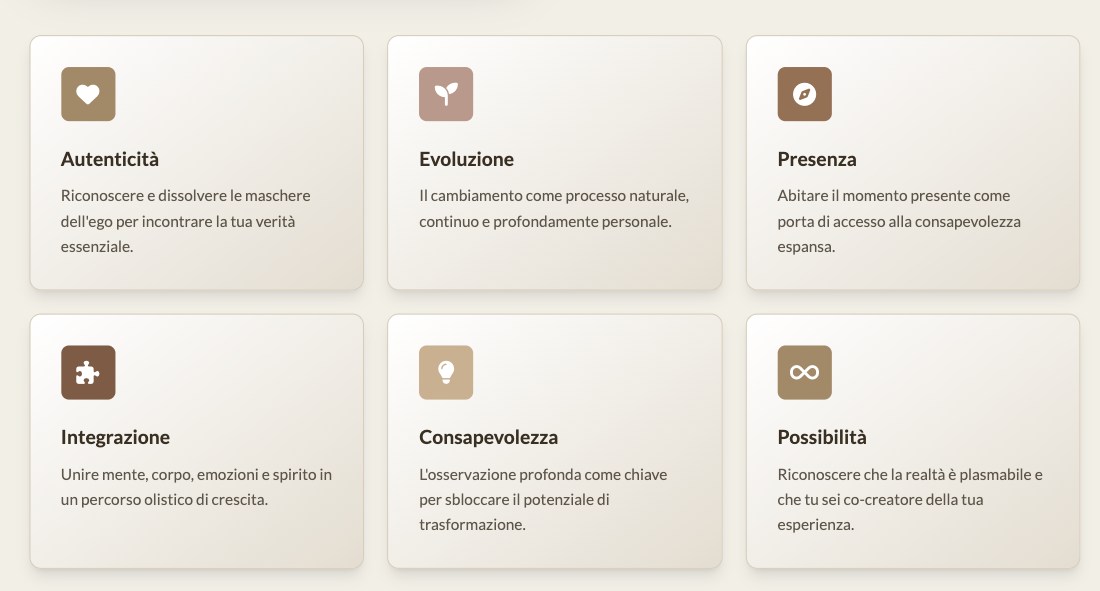The width and height of the screenshot is (1100, 591).
Task: Select the "Possibilità" heading
Action: [822, 437]
